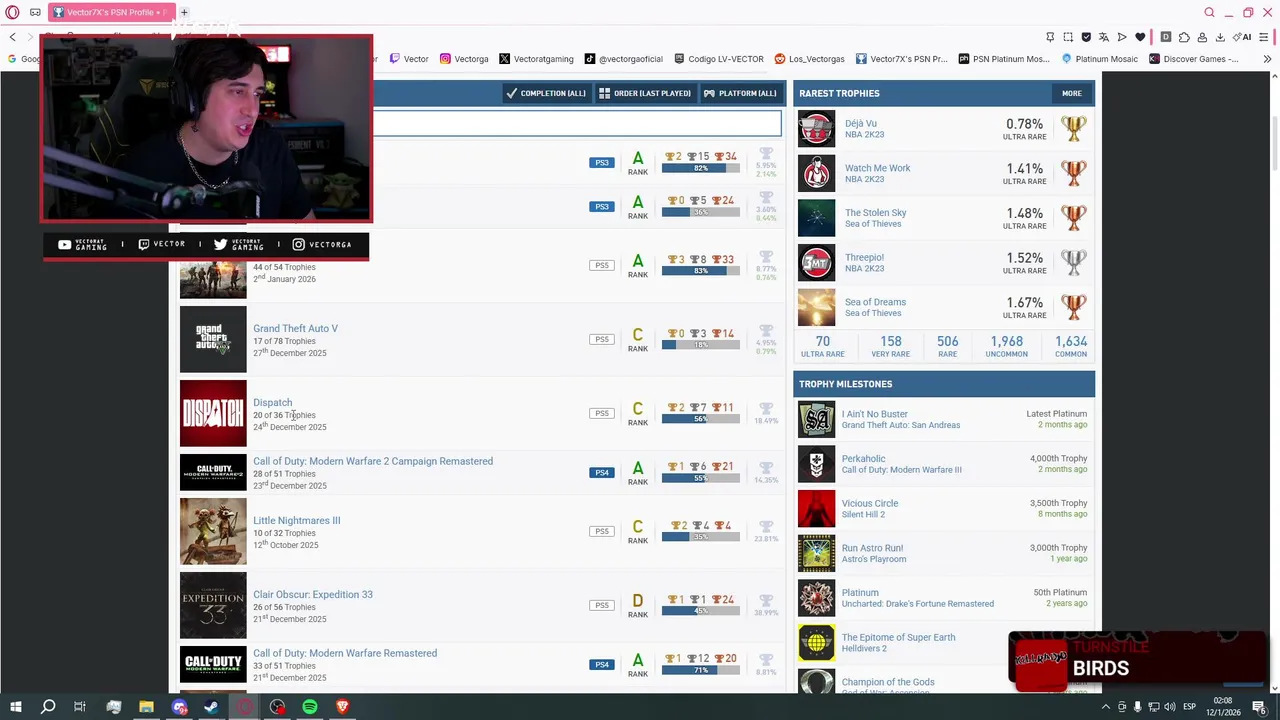Screen dimensions: 1280x720
Task: Open the Vector Twitch bookmark
Action: pos(409,59)
